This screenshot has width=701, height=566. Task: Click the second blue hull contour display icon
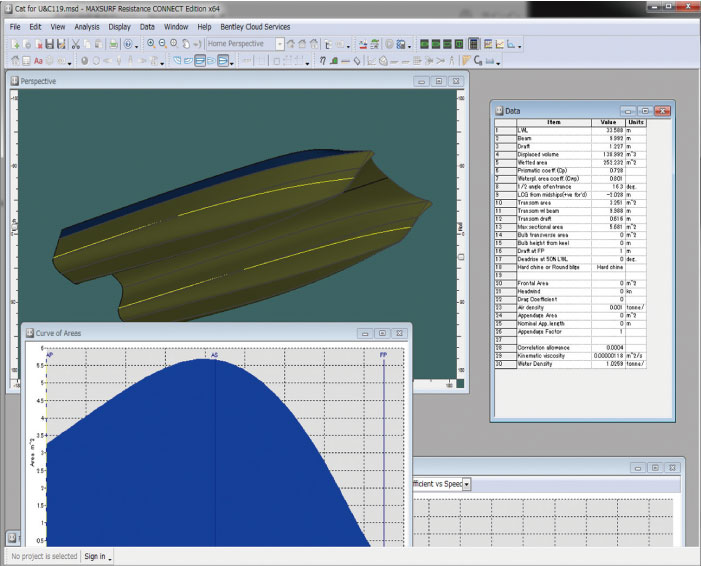(188, 60)
